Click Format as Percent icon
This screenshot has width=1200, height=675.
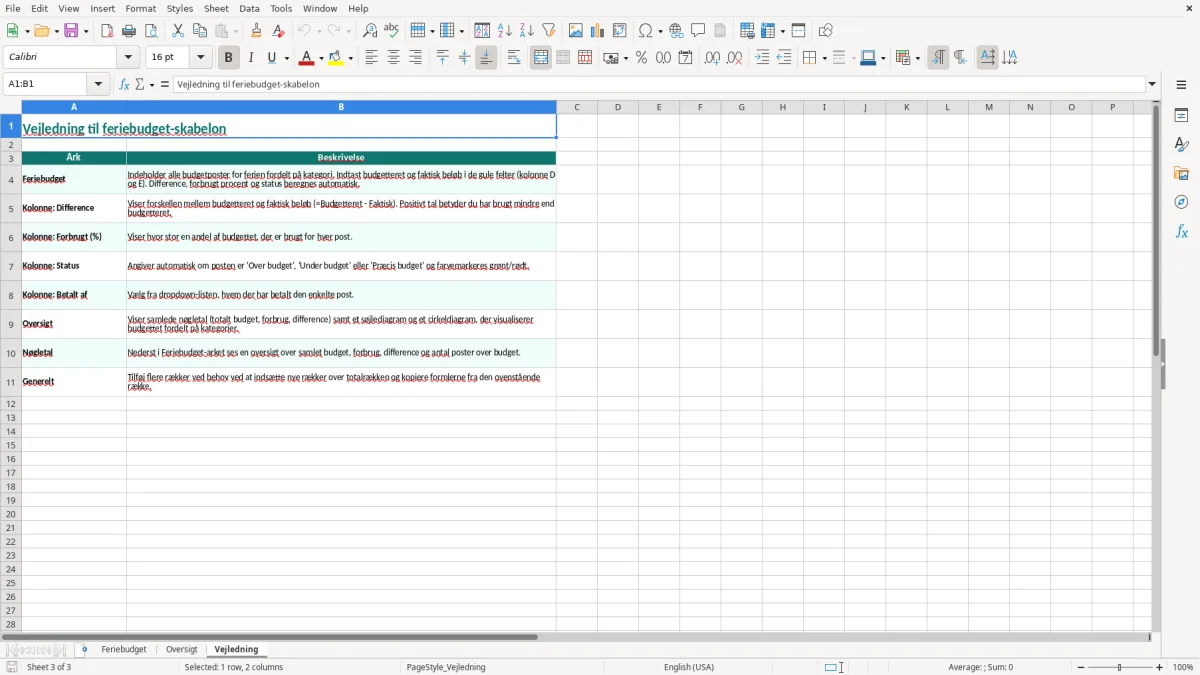pyautogui.click(x=641, y=58)
